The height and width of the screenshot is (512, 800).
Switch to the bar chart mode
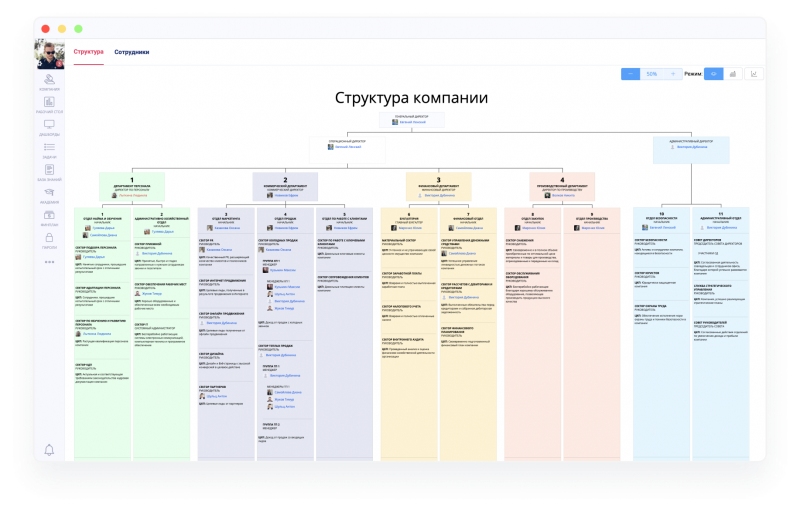point(735,74)
